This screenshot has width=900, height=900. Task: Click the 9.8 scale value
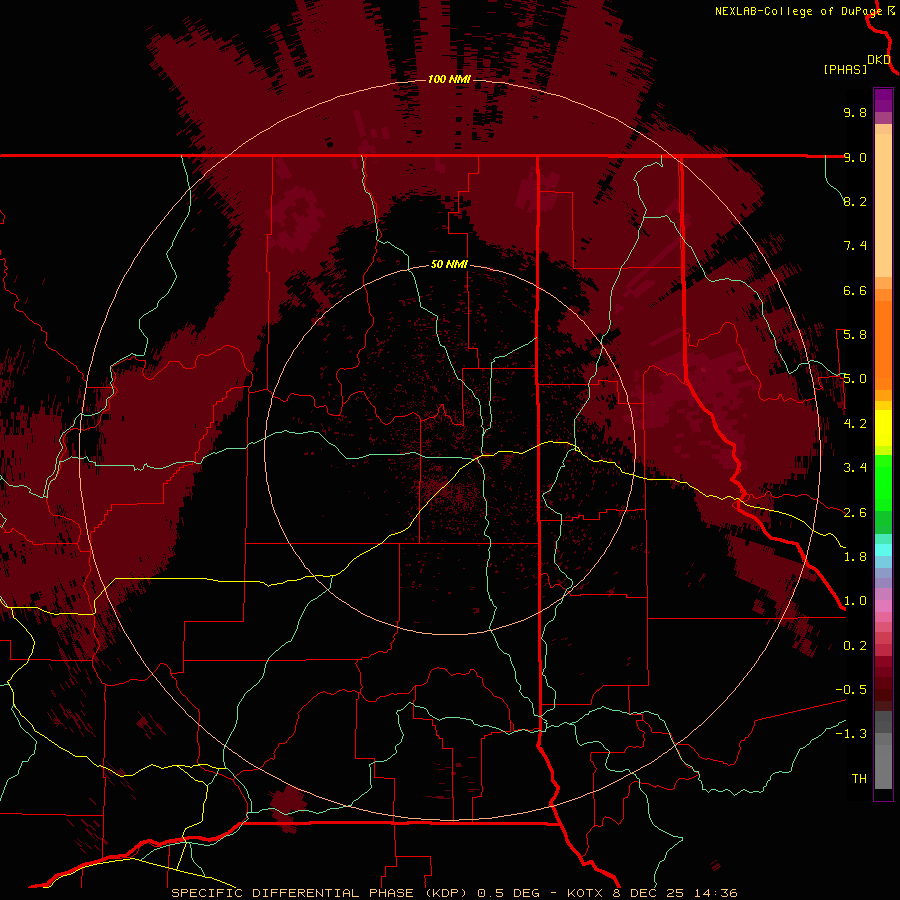(855, 112)
